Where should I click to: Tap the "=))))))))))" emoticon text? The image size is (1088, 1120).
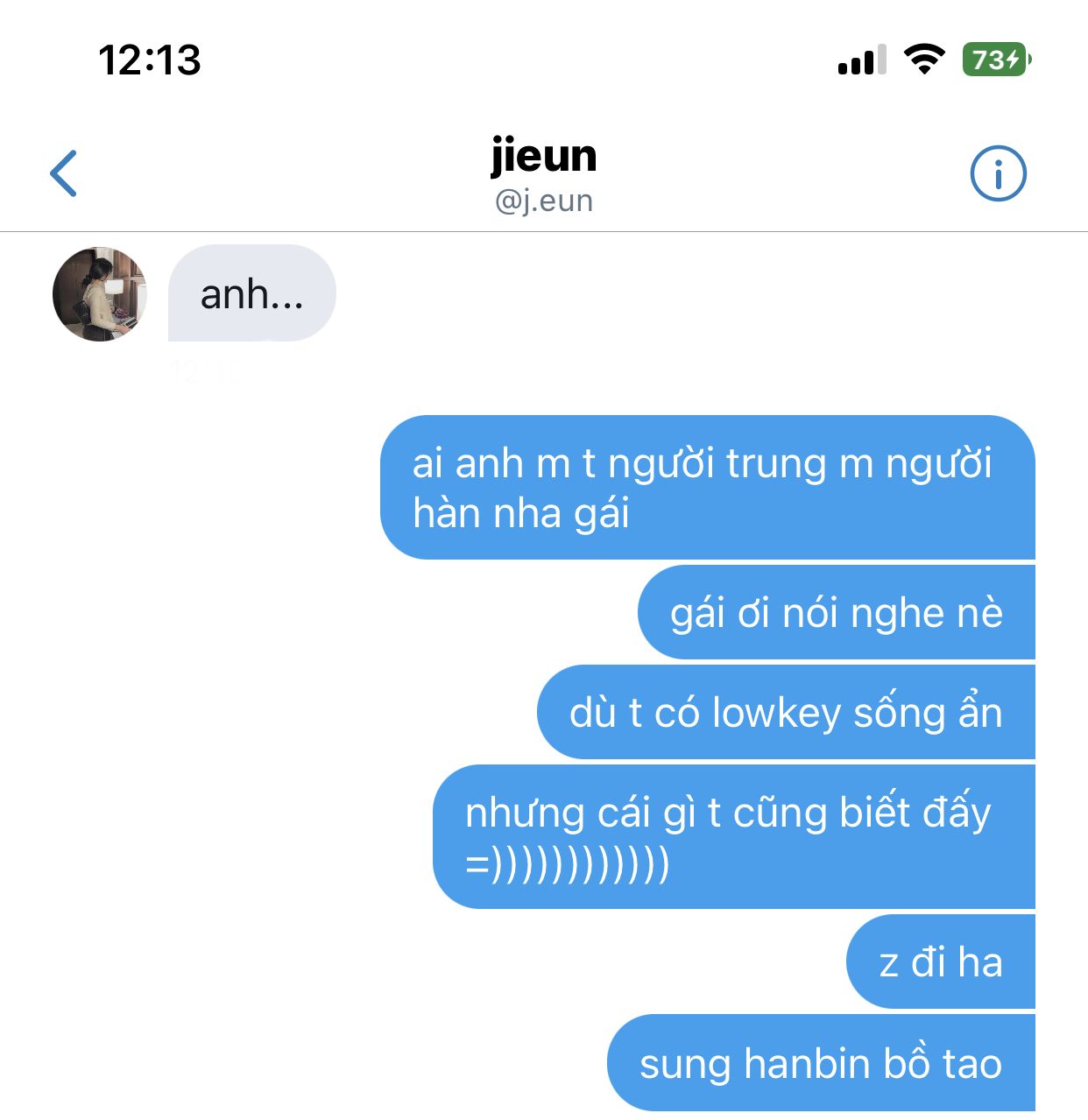568,863
